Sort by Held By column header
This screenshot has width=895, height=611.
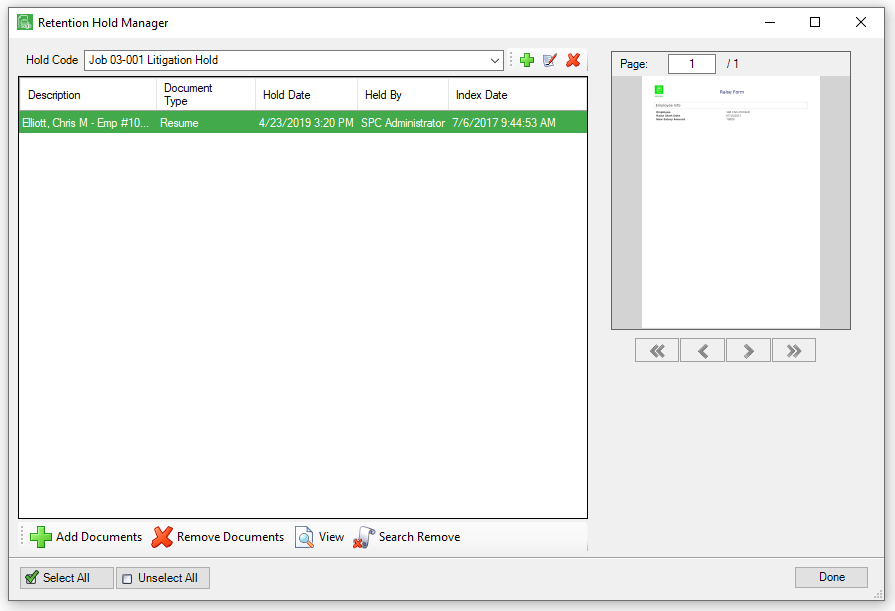coord(403,94)
